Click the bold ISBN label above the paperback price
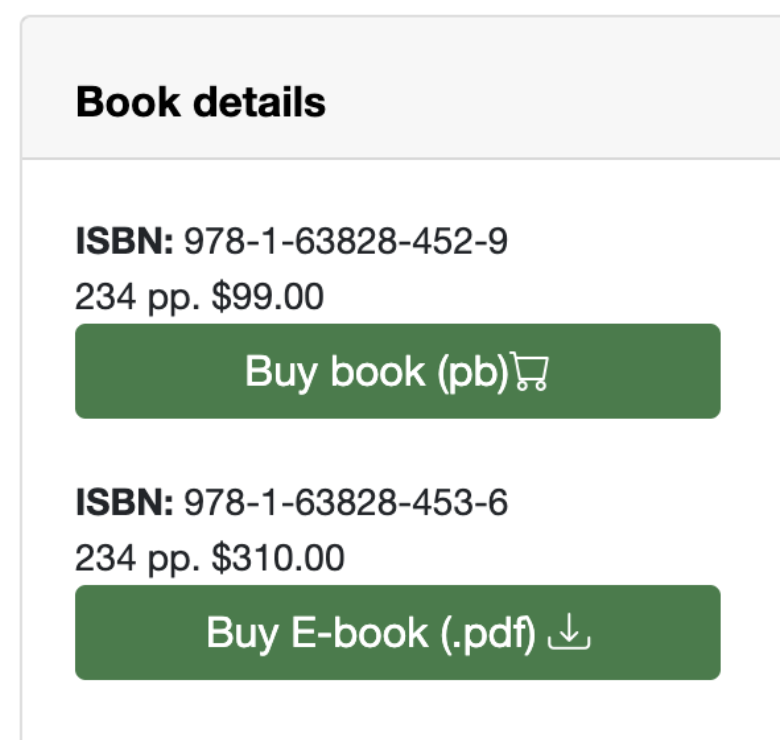The image size is (780, 740). point(125,242)
